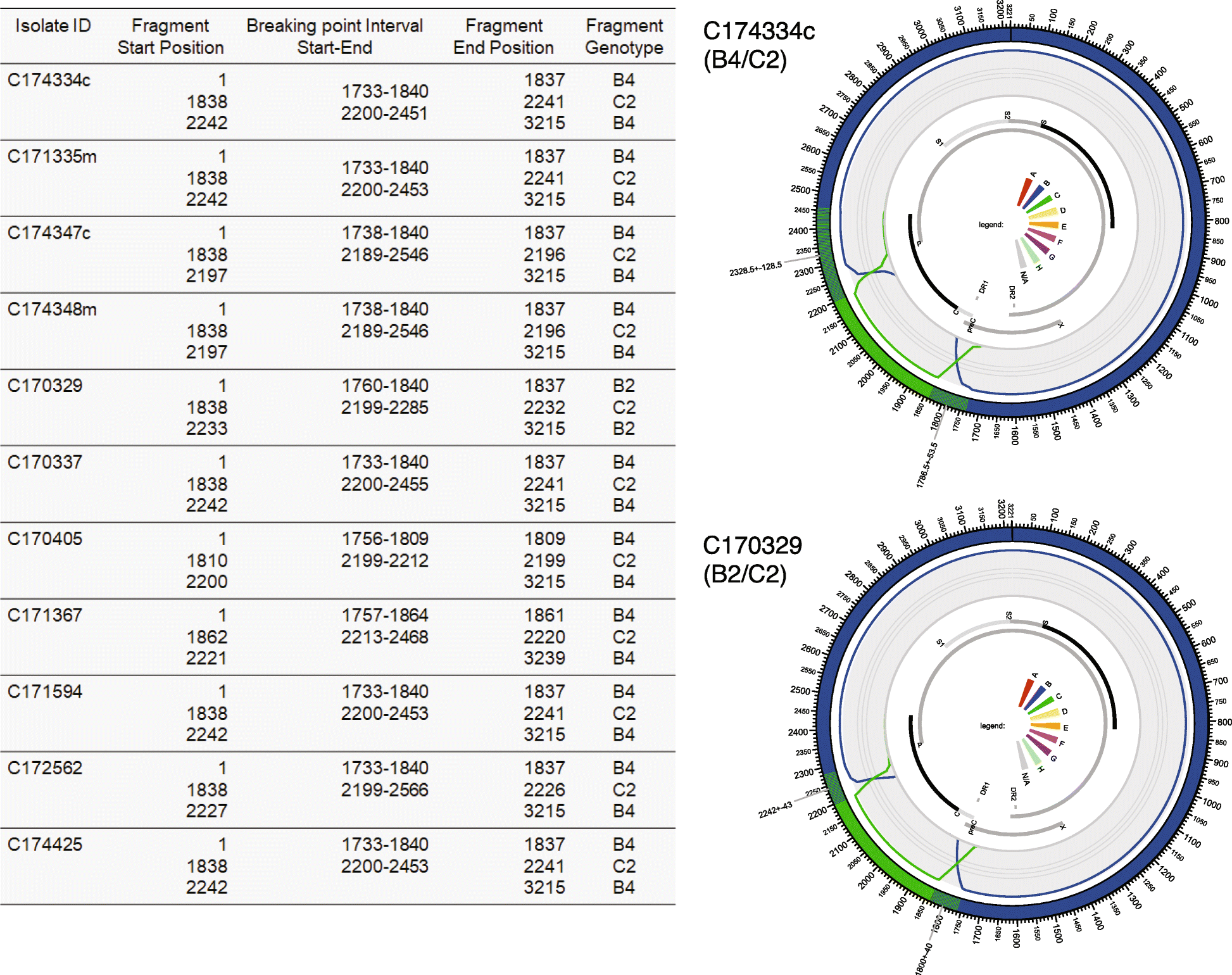The image size is (1232, 975).
Task: Select the breakpoint interval 1757-1864
Action: tap(385, 615)
